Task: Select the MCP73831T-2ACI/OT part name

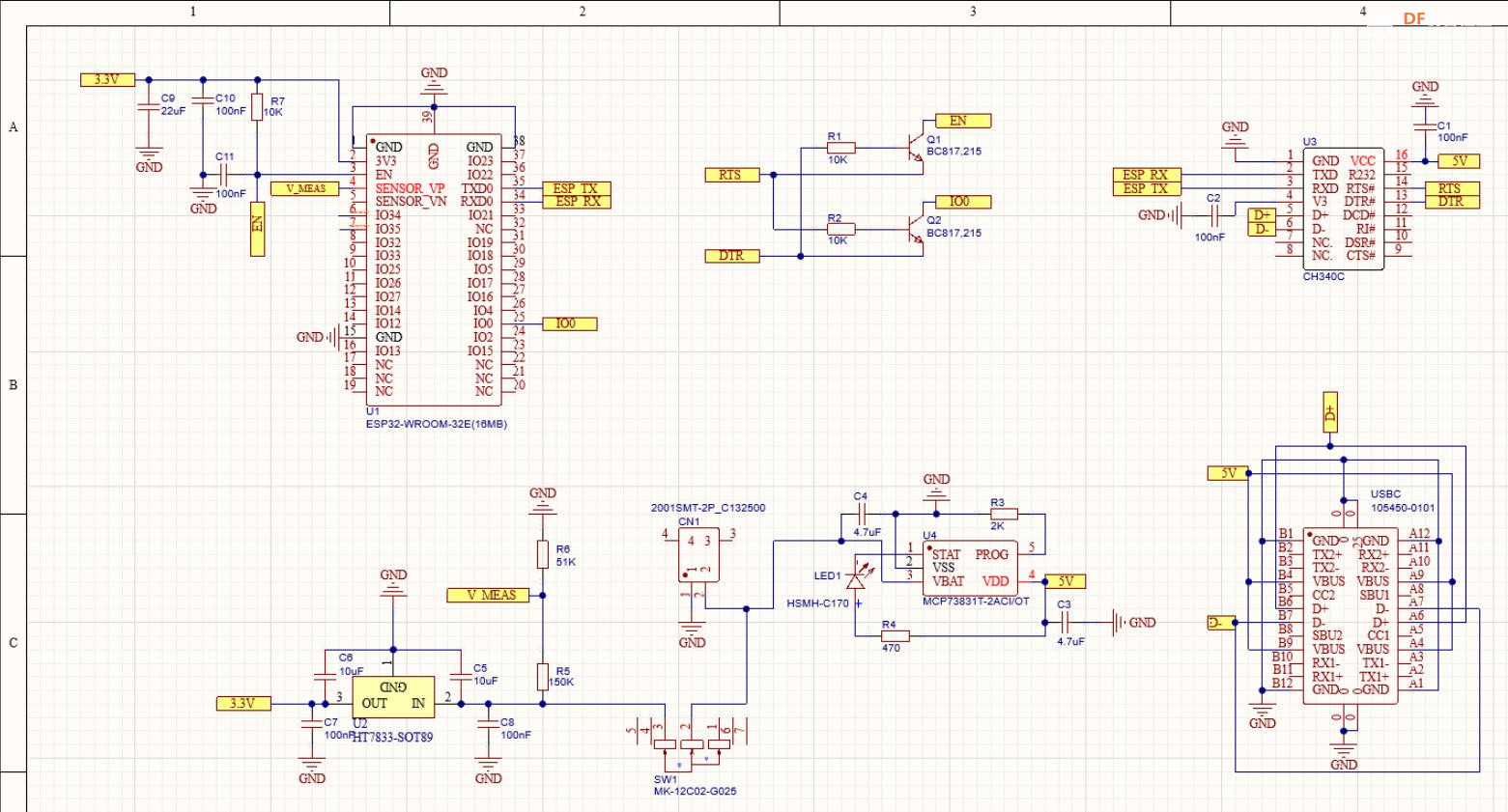Action: point(977,602)
